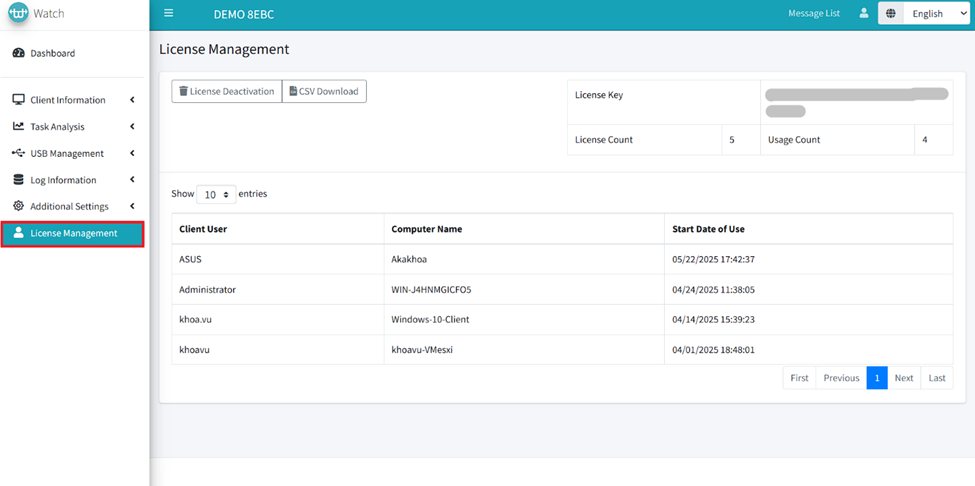Click the Additional Settings gear icon
The height and width of the screenshot is (486, 975).
[x=18, y=206]
